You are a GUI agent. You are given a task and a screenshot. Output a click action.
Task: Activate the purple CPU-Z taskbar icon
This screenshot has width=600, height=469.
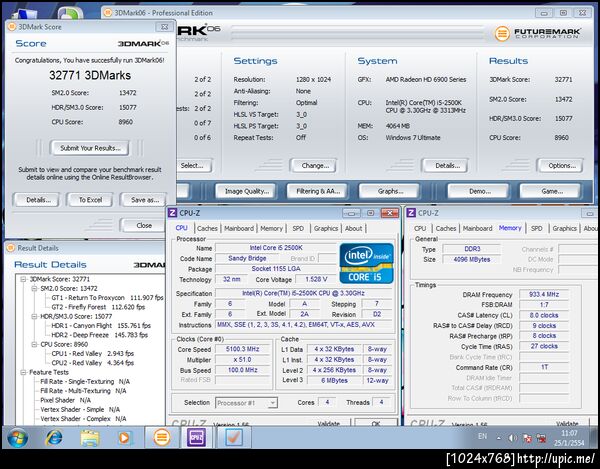pos(197,437)
